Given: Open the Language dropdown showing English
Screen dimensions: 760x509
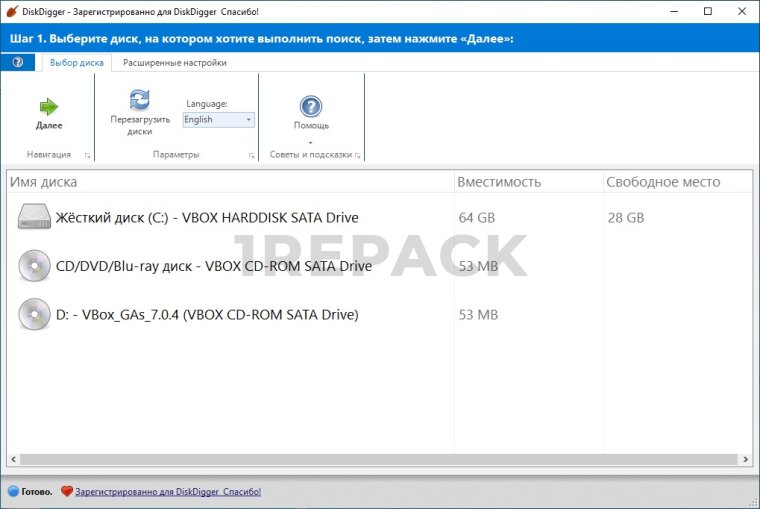Looking at the screenshot, I should coord(218,120).
